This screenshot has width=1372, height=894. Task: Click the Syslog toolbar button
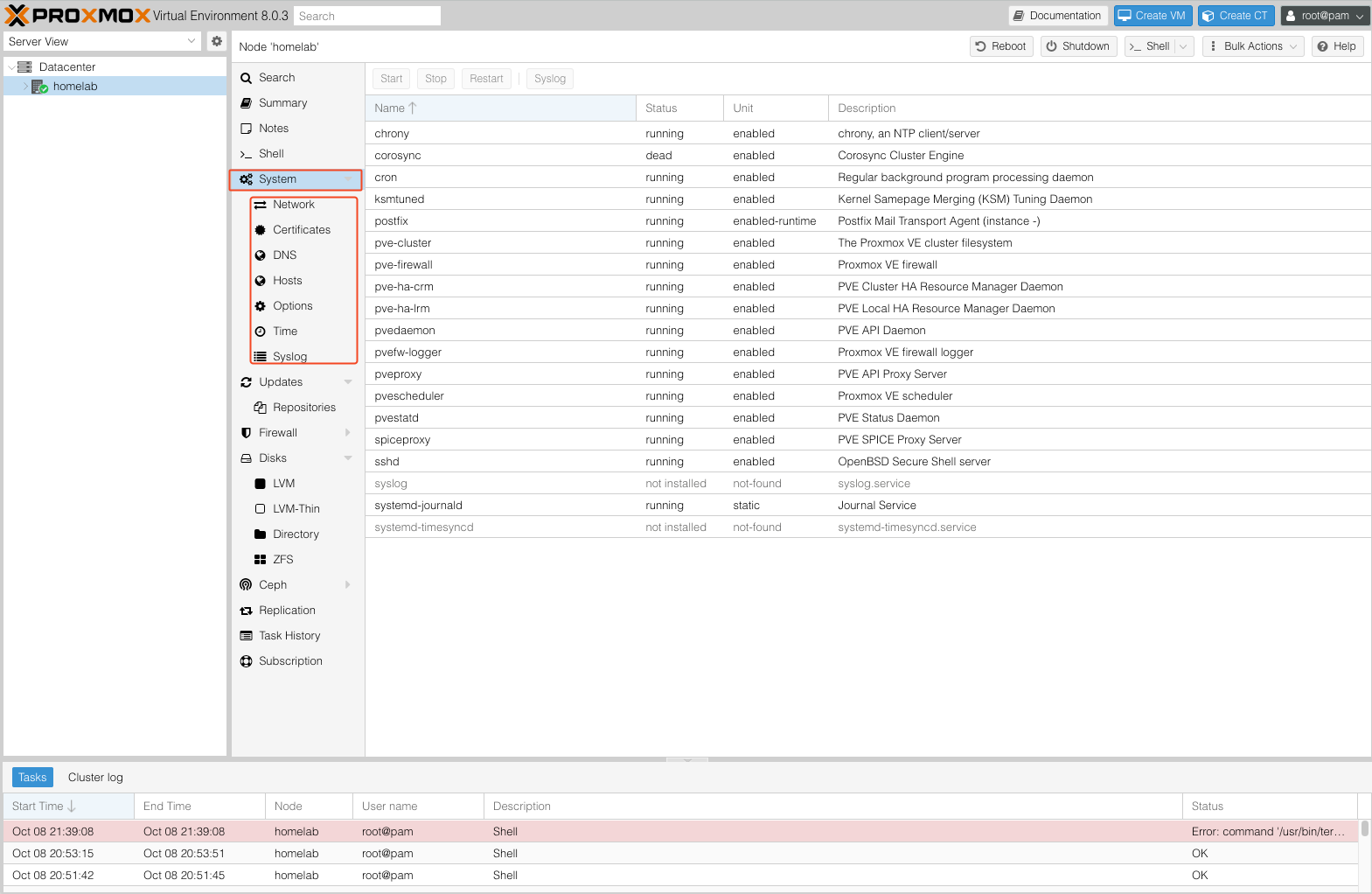(550, 79)
